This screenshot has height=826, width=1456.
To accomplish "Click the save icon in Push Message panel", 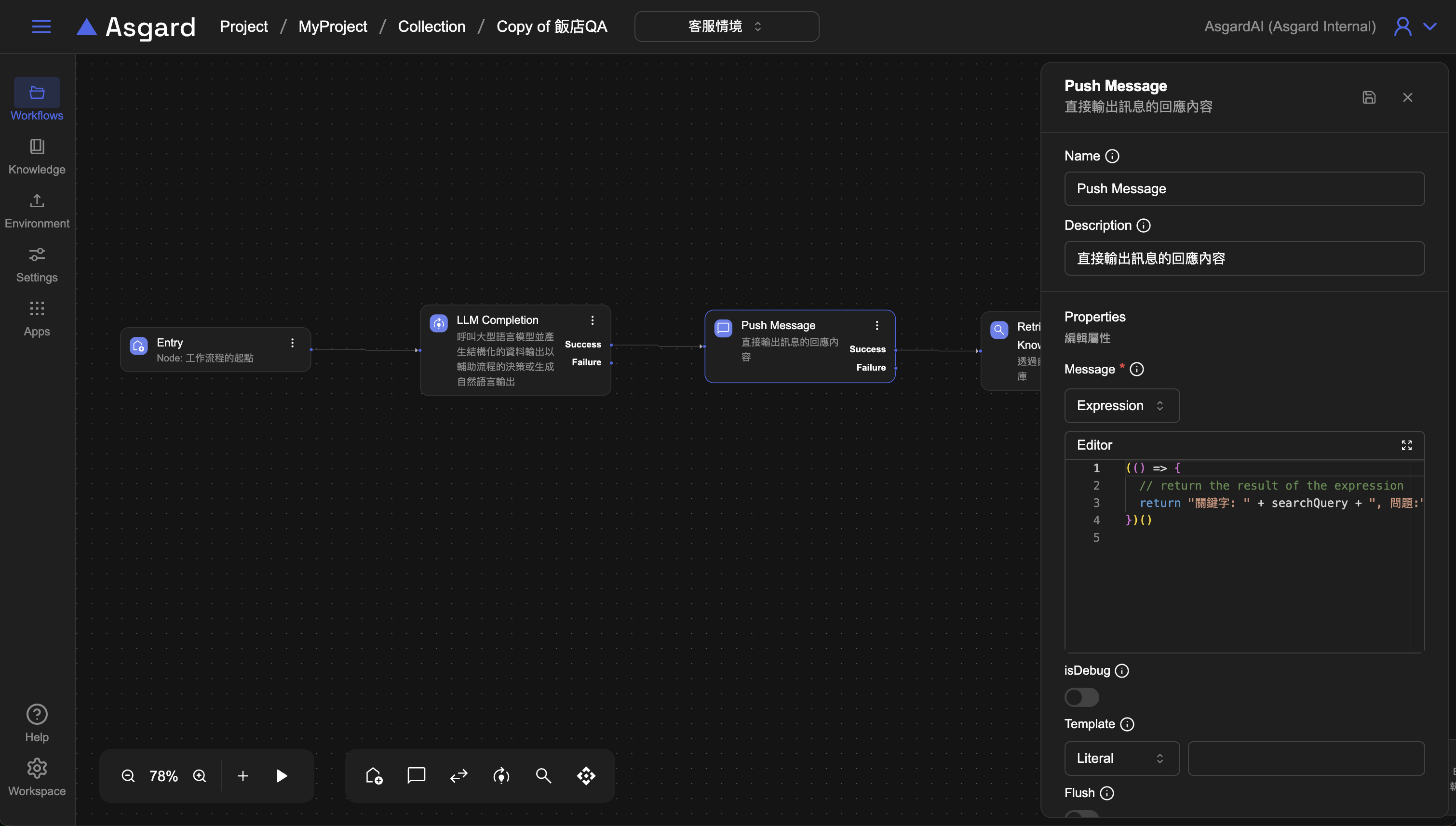I will click(1369, 97).
